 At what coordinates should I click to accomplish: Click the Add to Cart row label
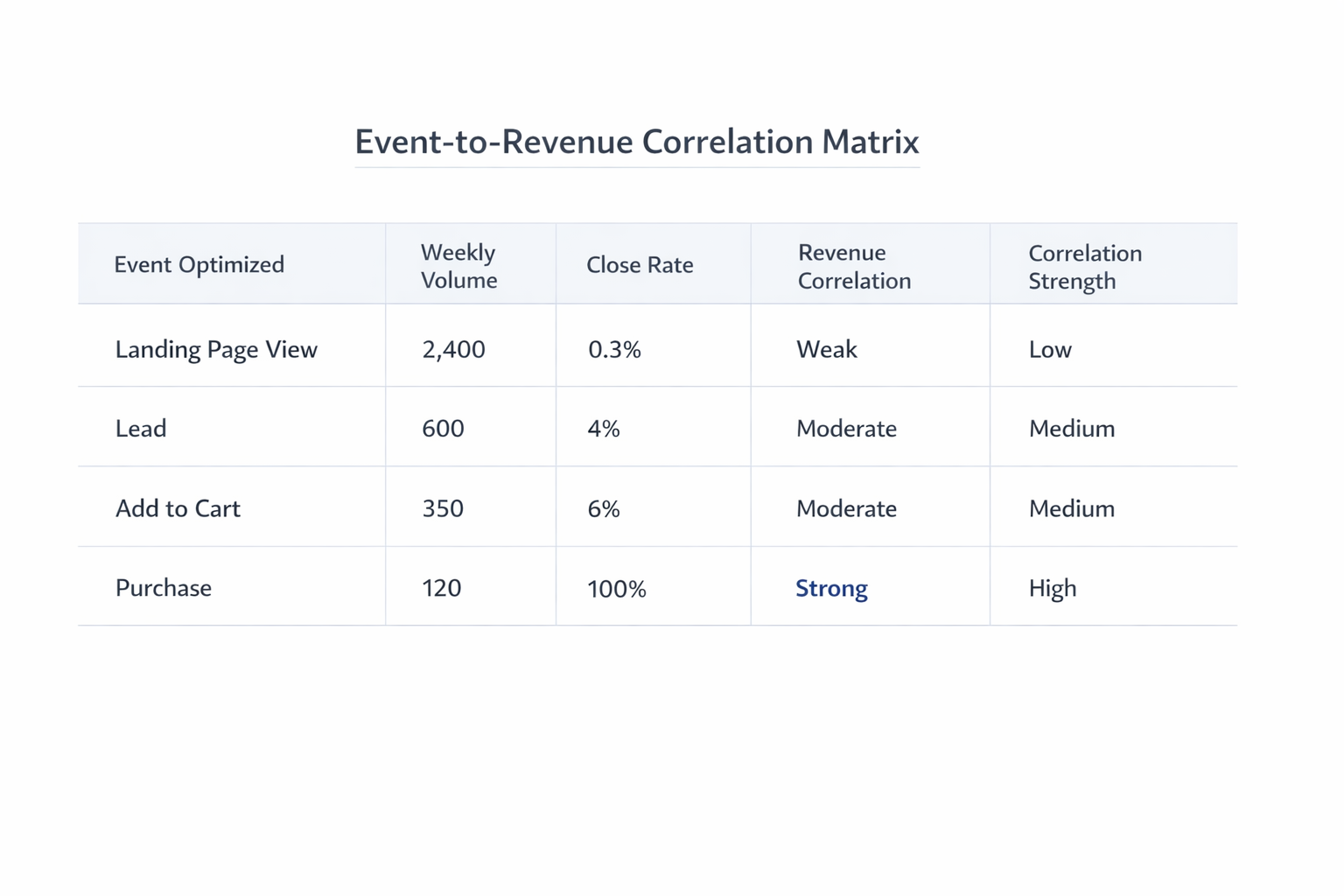tap(178, 507)
